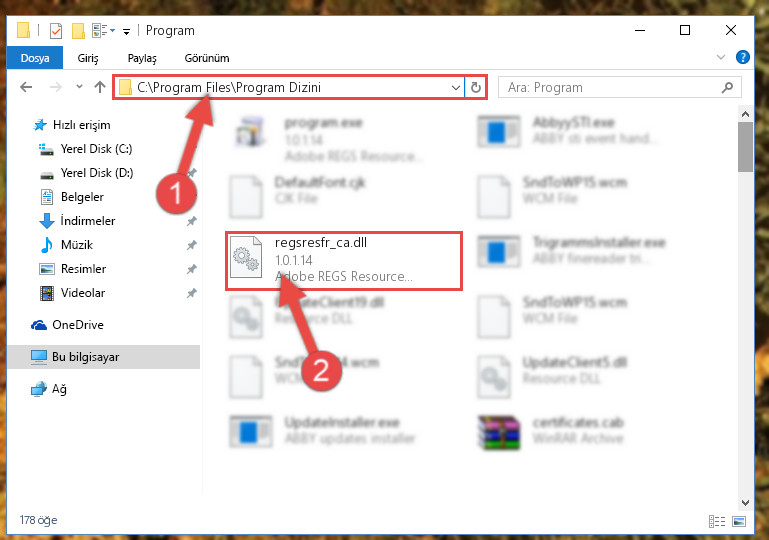Open the Dosya menu tab

(x=35, y=58)
